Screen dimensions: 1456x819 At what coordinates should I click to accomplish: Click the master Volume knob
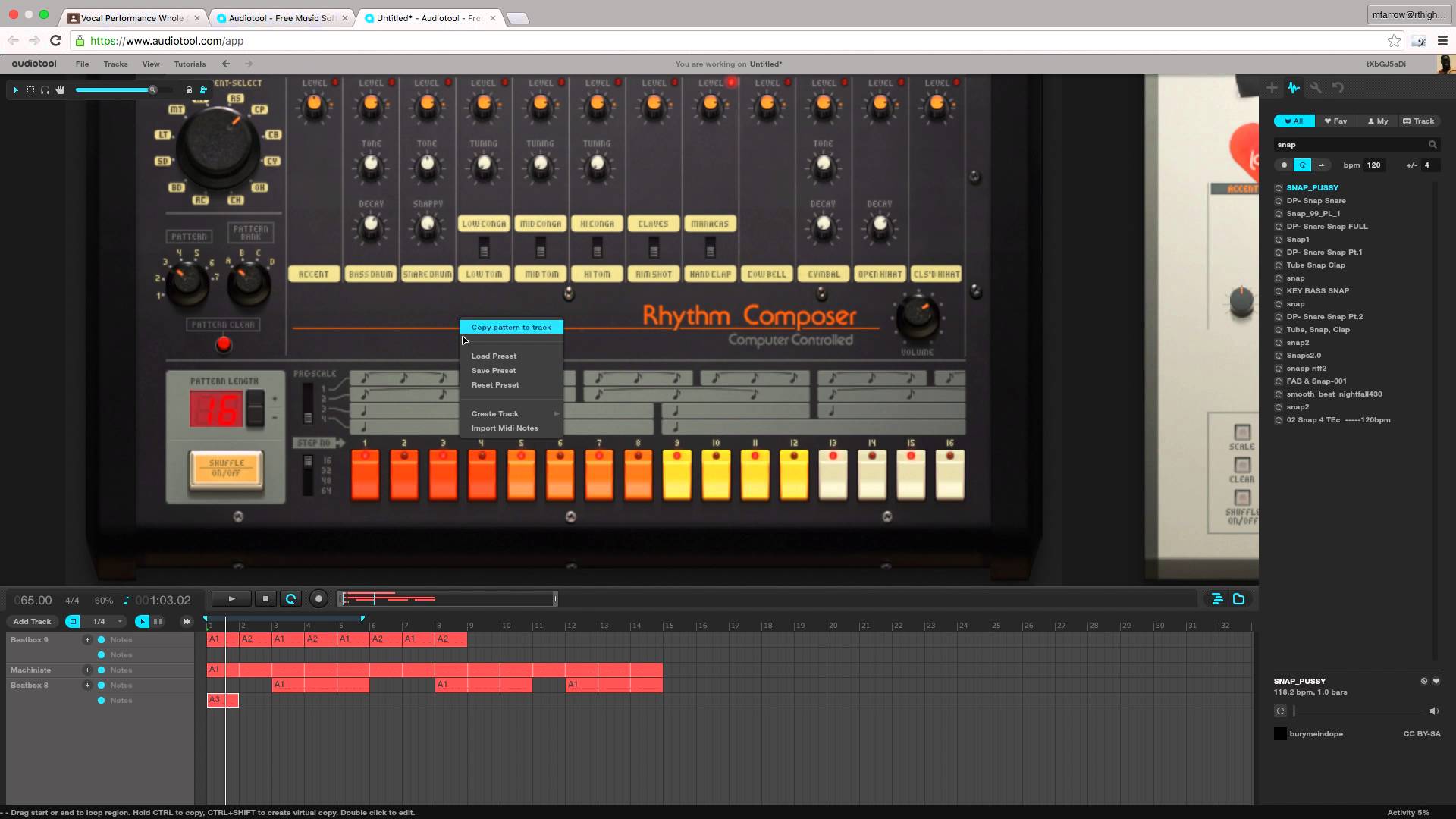click(918, 318)
